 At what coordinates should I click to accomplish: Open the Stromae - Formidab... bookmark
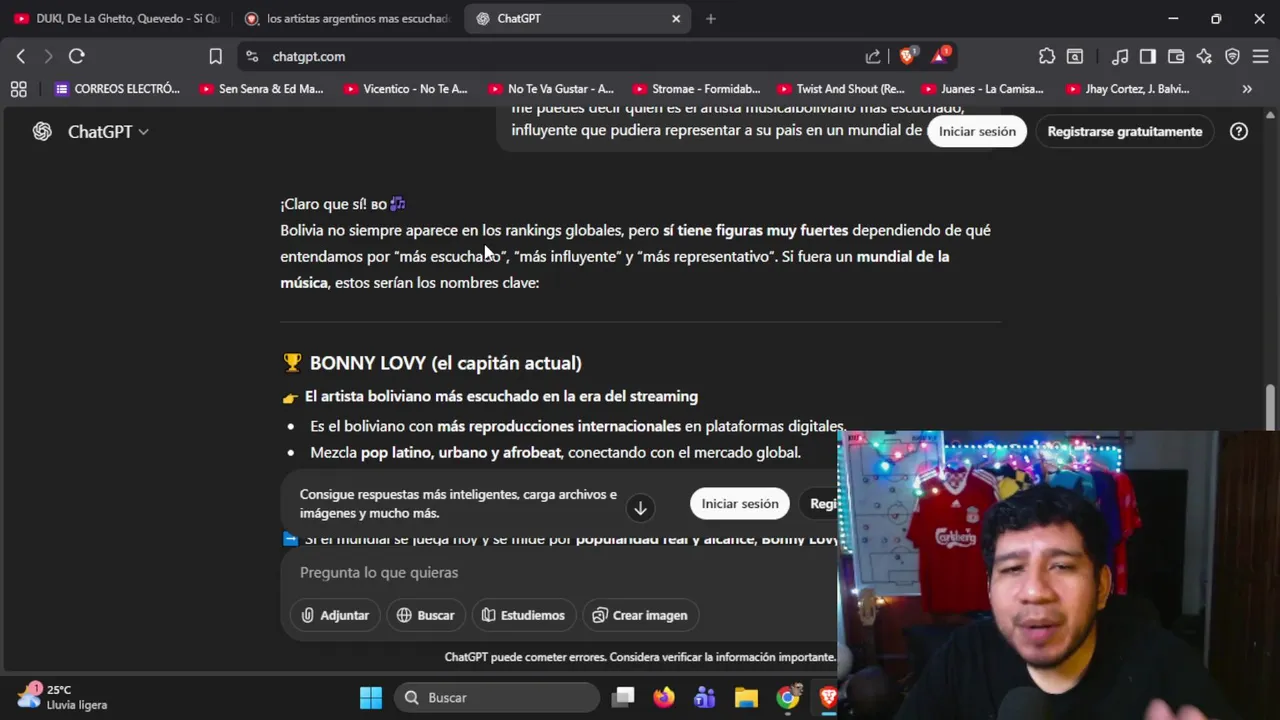pyautogui.click(x=696, y=89)
